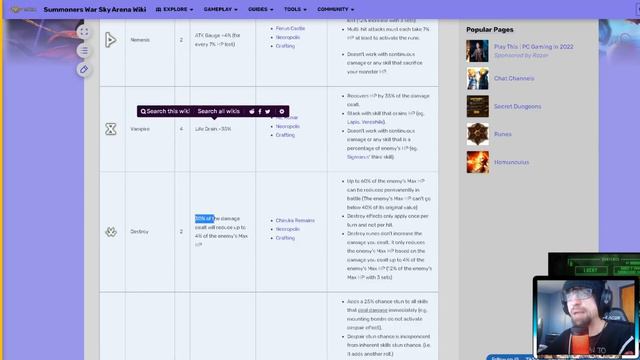Open the Summoners War Sky Arena Wiki home link
Viewport: 640px width, 360px height.
[x=95, y=9]
